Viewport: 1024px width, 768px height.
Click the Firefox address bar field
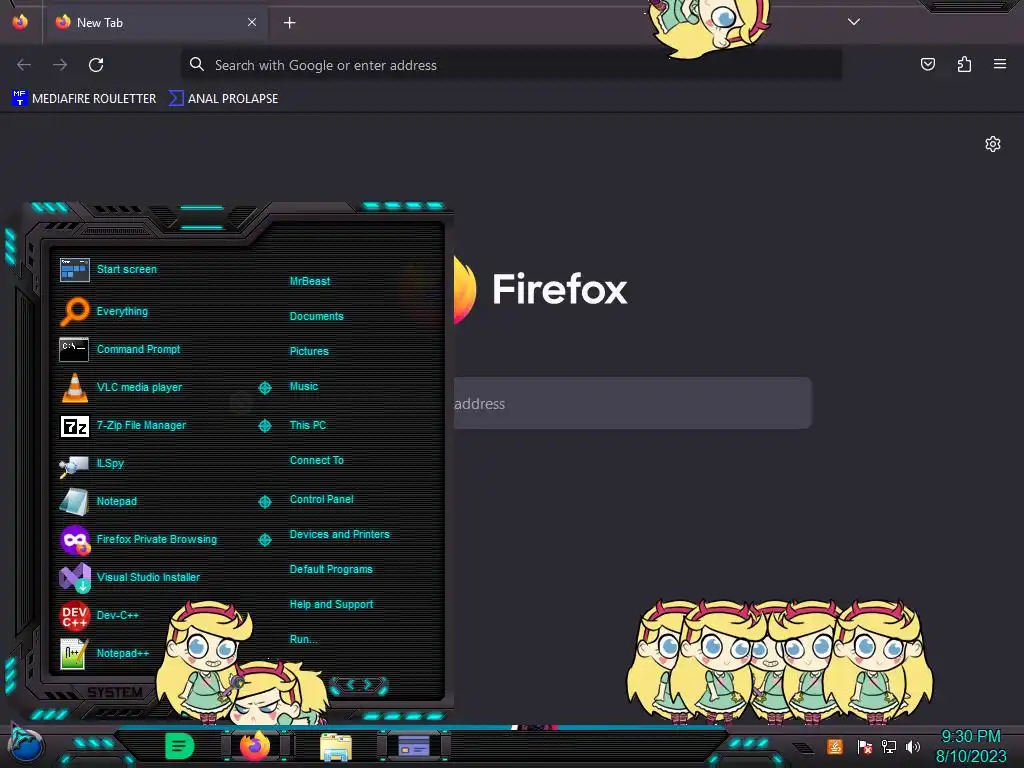[511, 65]
